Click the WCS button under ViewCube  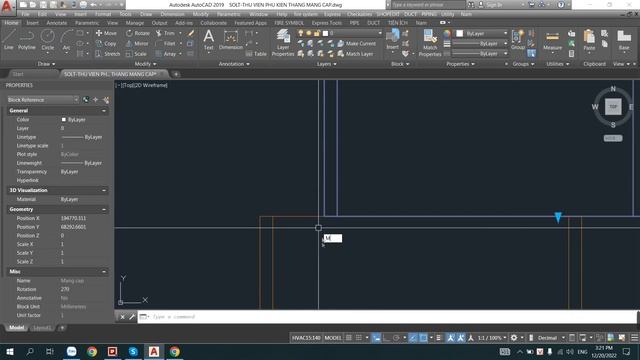tap(613, 138)
